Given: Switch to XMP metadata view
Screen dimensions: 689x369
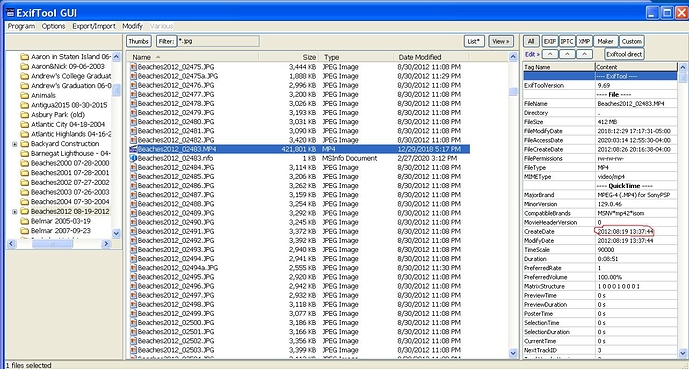Looking at the screenshot, I should click(584, 41).
